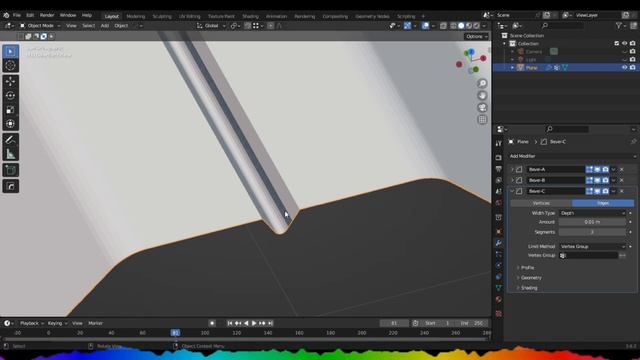The width and height of the screenshot is (640, 360).
Task: Toggle the camera view icon
Action: pyautogui.click(x=482, y=108)
